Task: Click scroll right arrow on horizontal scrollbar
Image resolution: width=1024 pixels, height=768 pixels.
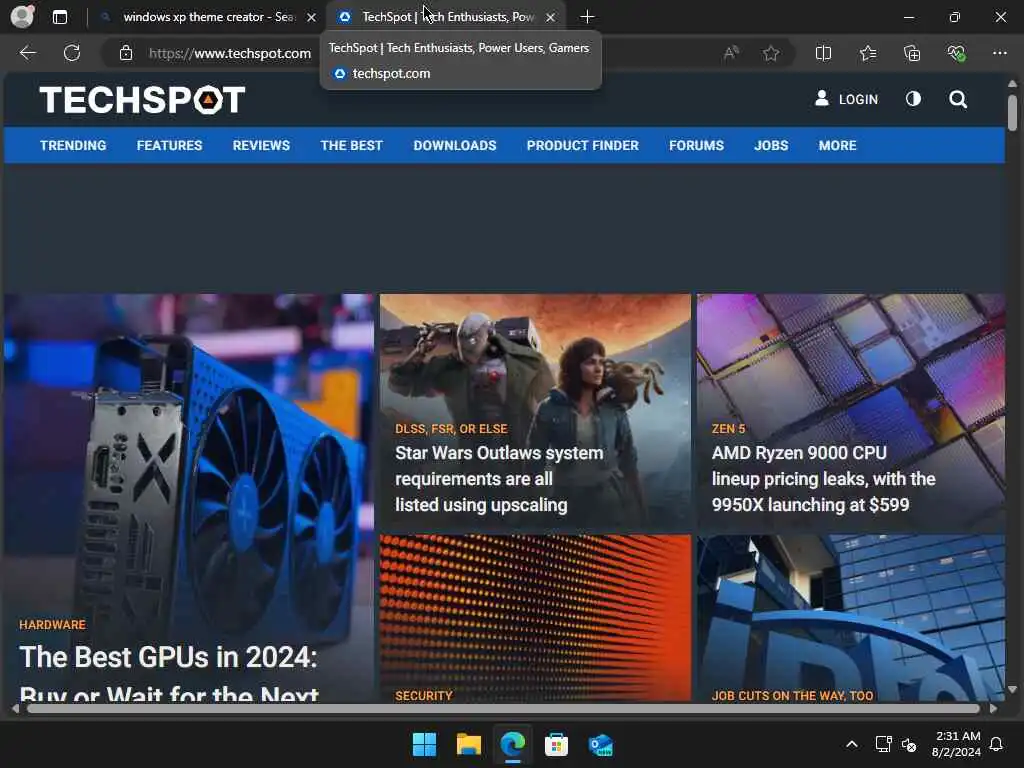Action: [993, 709]
